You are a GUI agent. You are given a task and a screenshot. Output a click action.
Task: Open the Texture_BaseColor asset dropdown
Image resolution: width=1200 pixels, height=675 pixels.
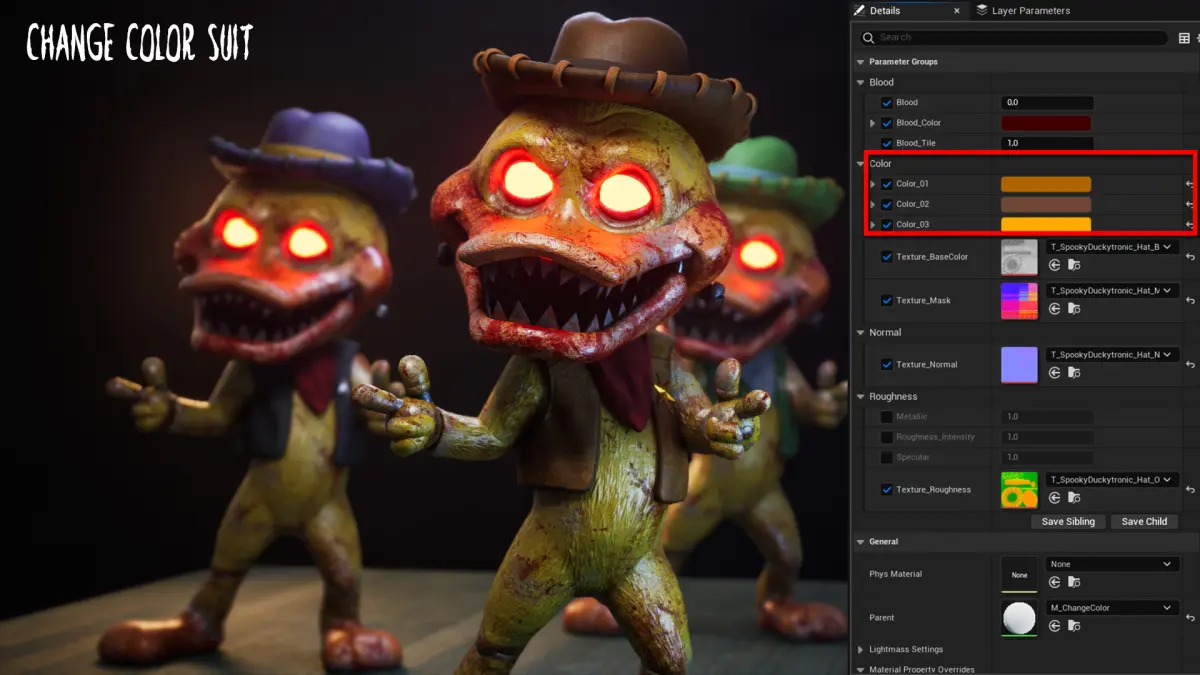tap(1112, 247)
